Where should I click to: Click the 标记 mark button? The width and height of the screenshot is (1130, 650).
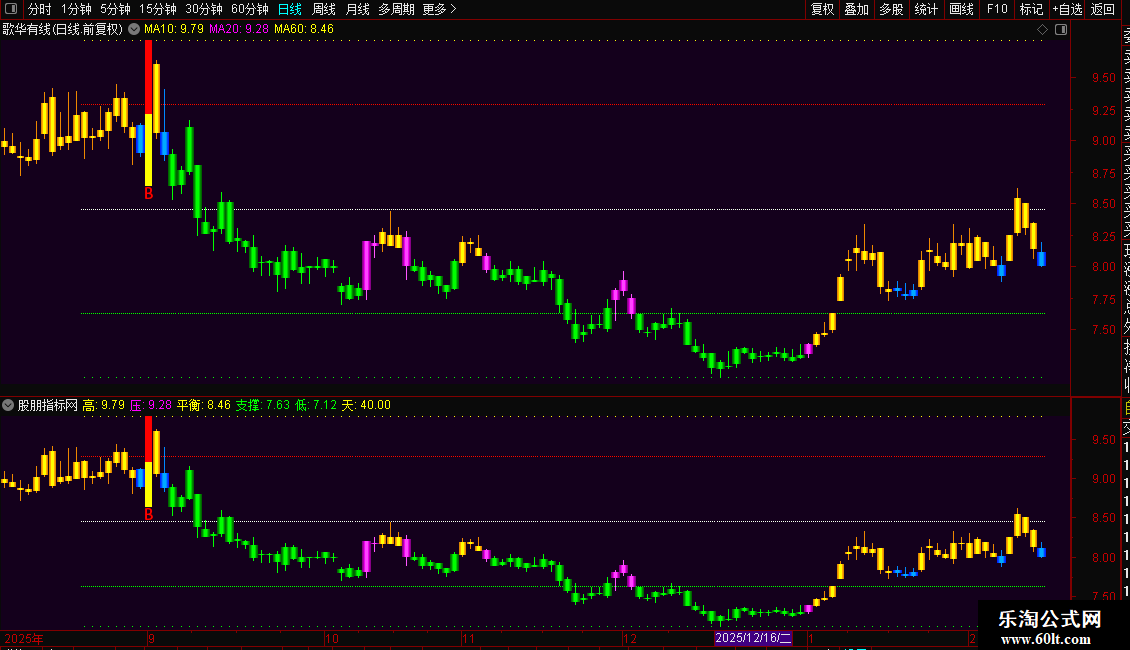click(1031, 9)
